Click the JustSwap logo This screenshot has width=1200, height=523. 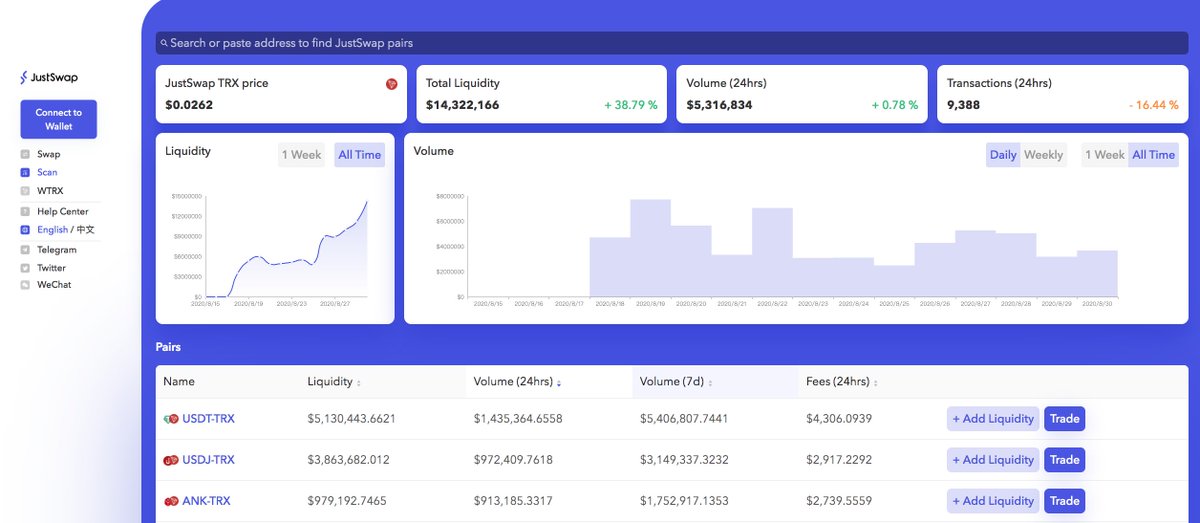tap(49, 77)
